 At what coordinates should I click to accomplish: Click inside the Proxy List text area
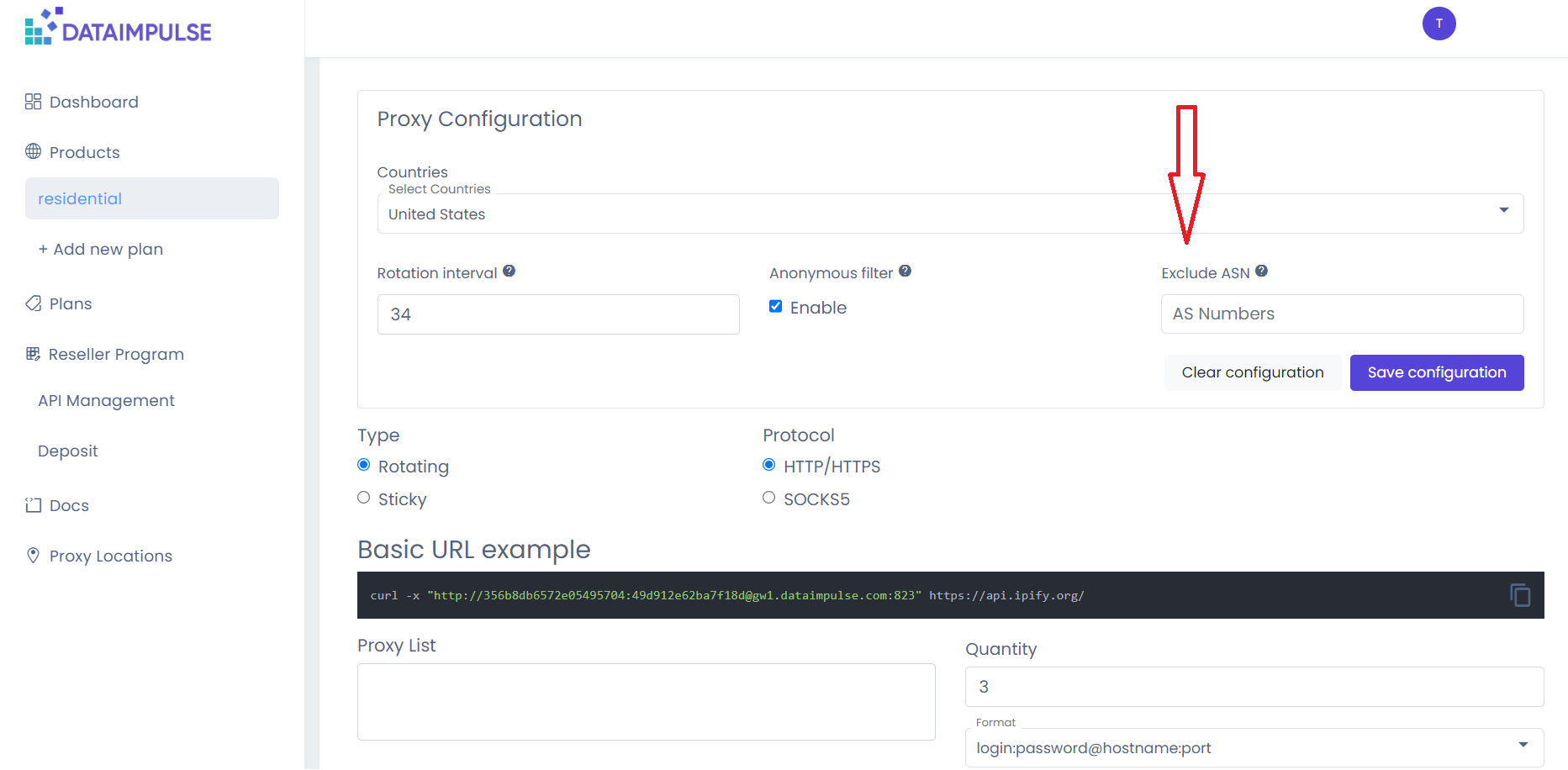tap(646, 702)
